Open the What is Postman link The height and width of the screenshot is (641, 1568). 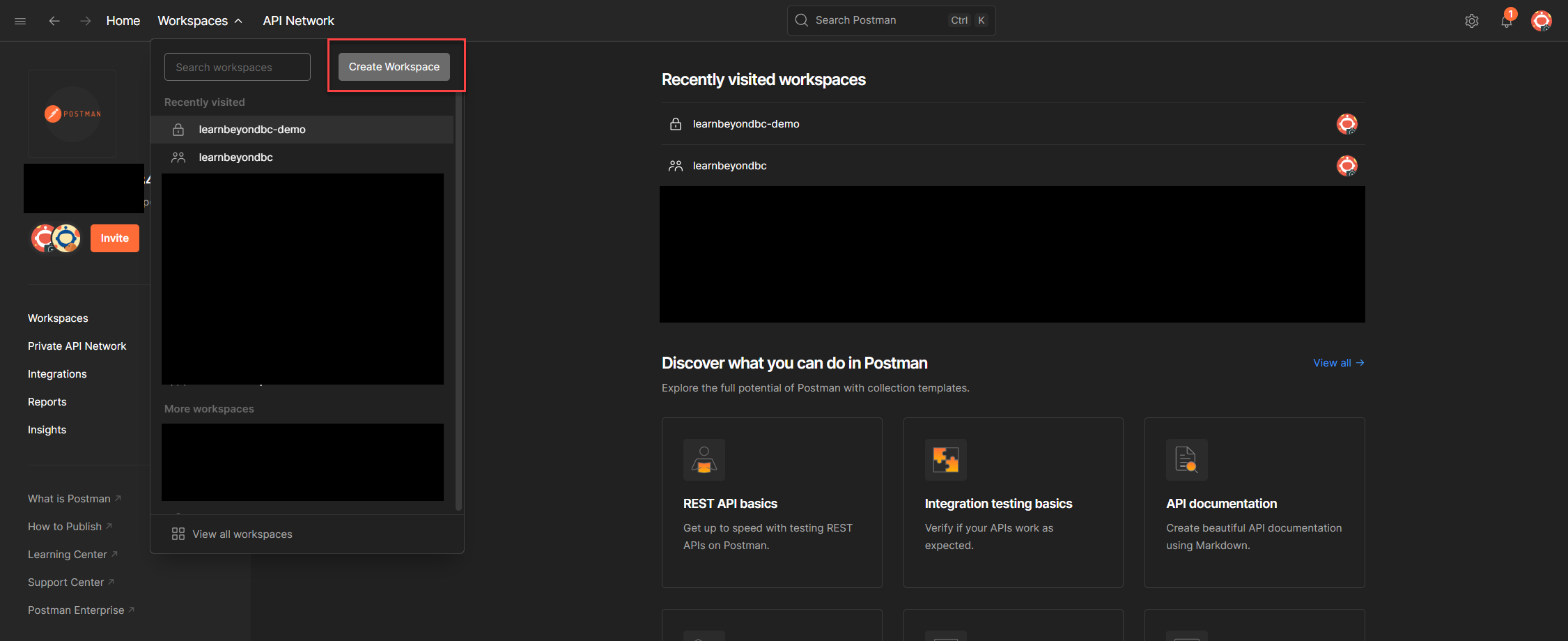point(75,499)
